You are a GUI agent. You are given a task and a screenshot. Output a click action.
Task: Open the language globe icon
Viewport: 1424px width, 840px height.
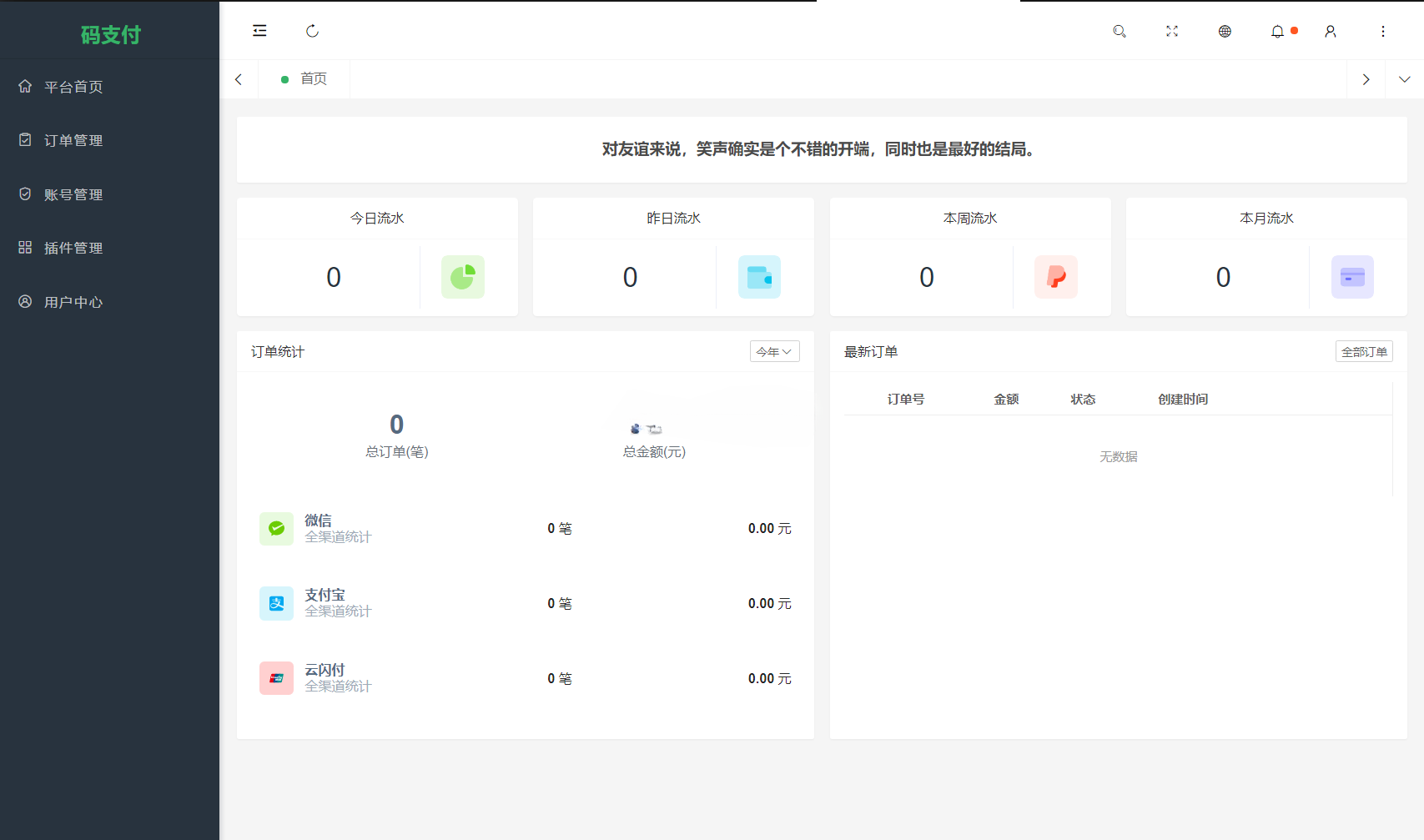click(x=1225, y=31)
